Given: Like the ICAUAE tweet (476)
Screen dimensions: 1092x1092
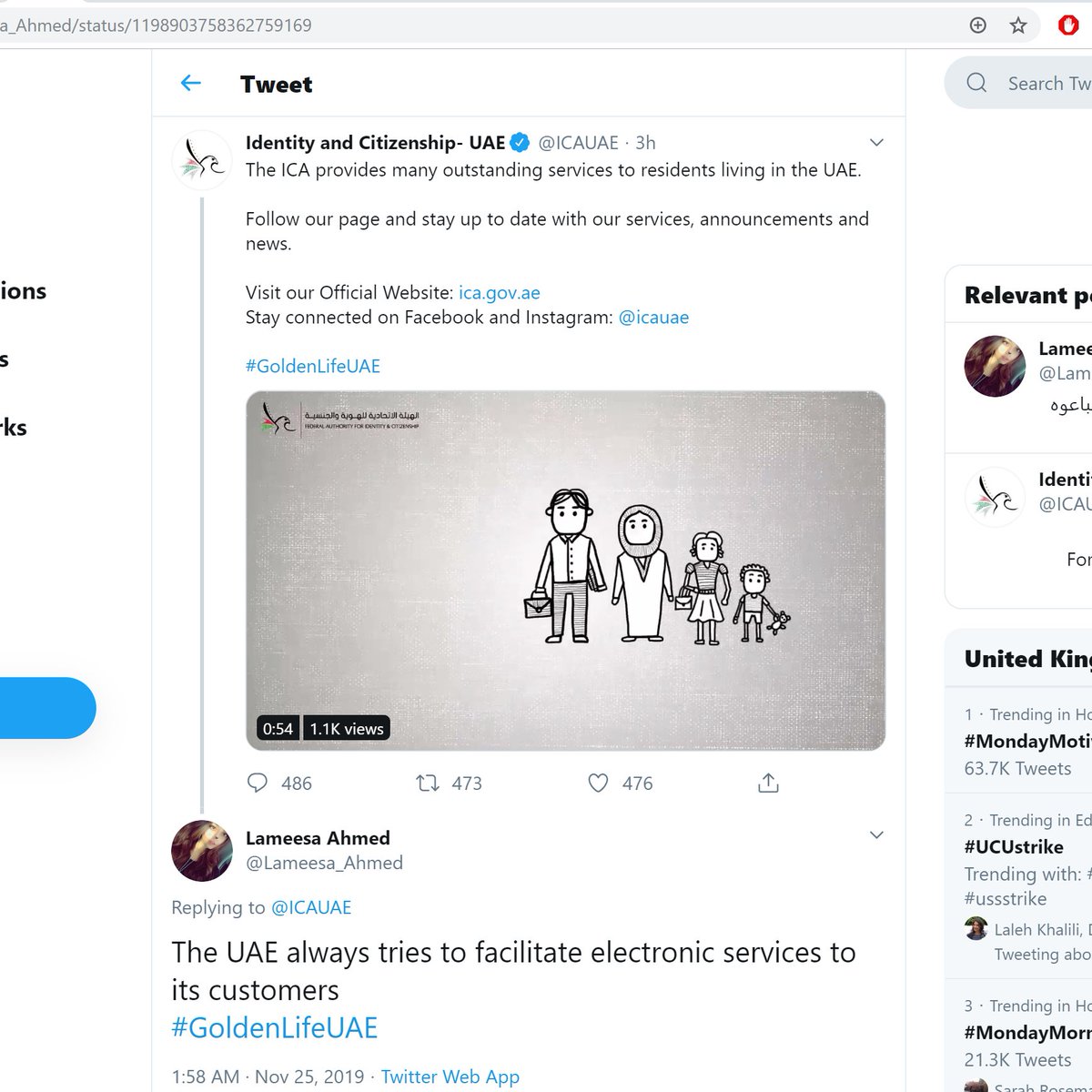Looking at the screenshot, I should [x=598, y=783].
